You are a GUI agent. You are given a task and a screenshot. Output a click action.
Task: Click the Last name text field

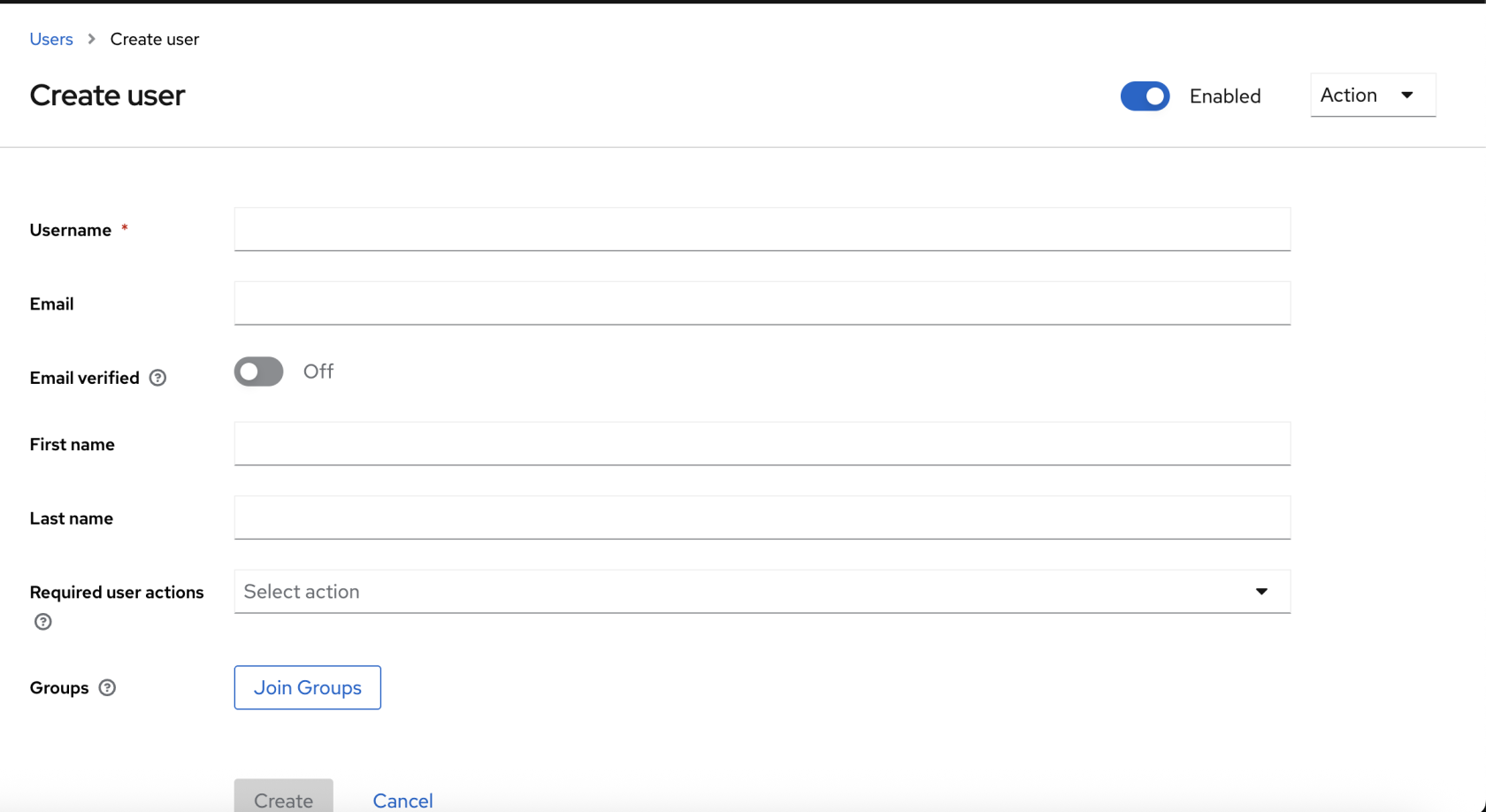click(x=762, y=518)
